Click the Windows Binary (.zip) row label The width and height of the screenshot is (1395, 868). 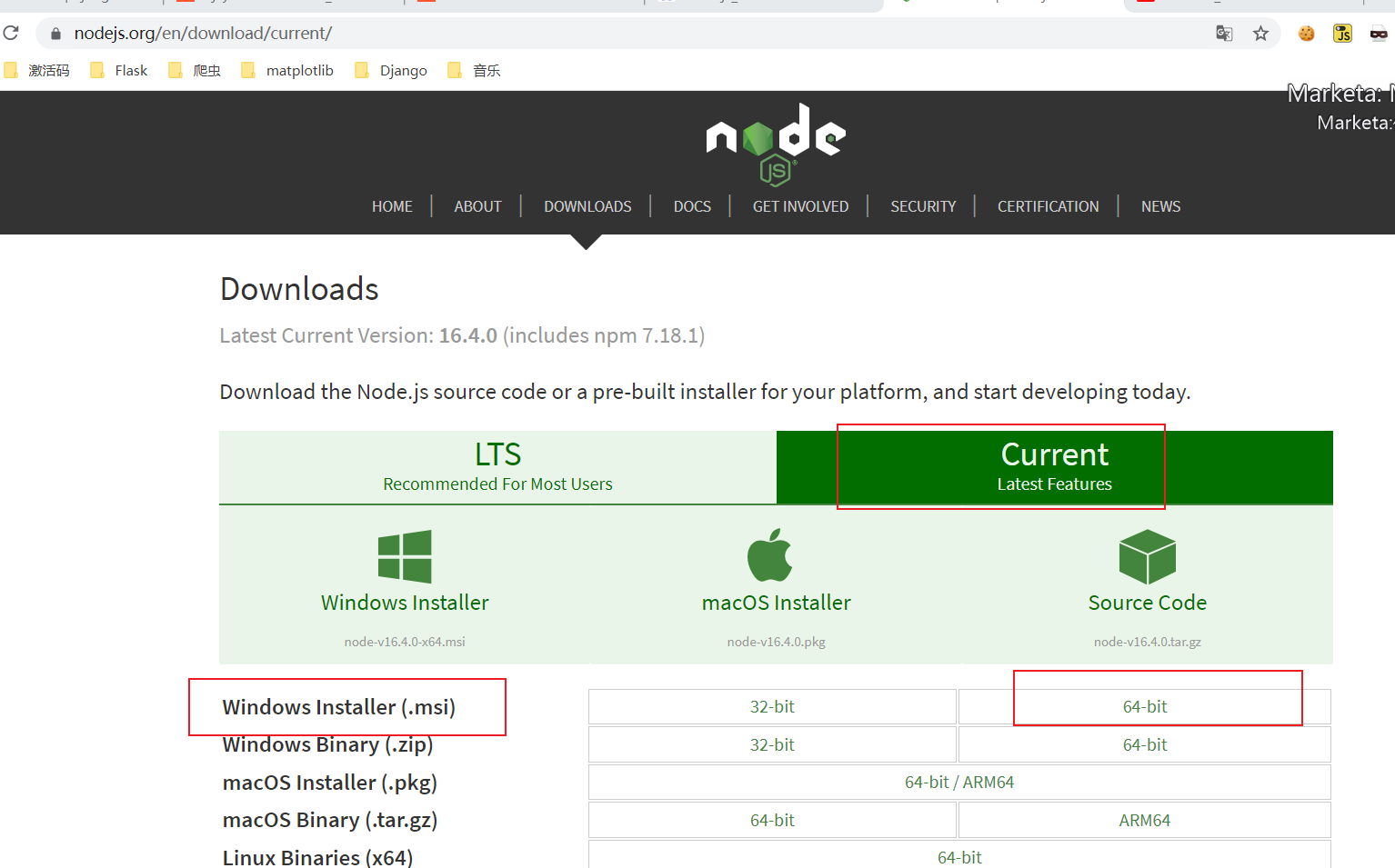328,745
